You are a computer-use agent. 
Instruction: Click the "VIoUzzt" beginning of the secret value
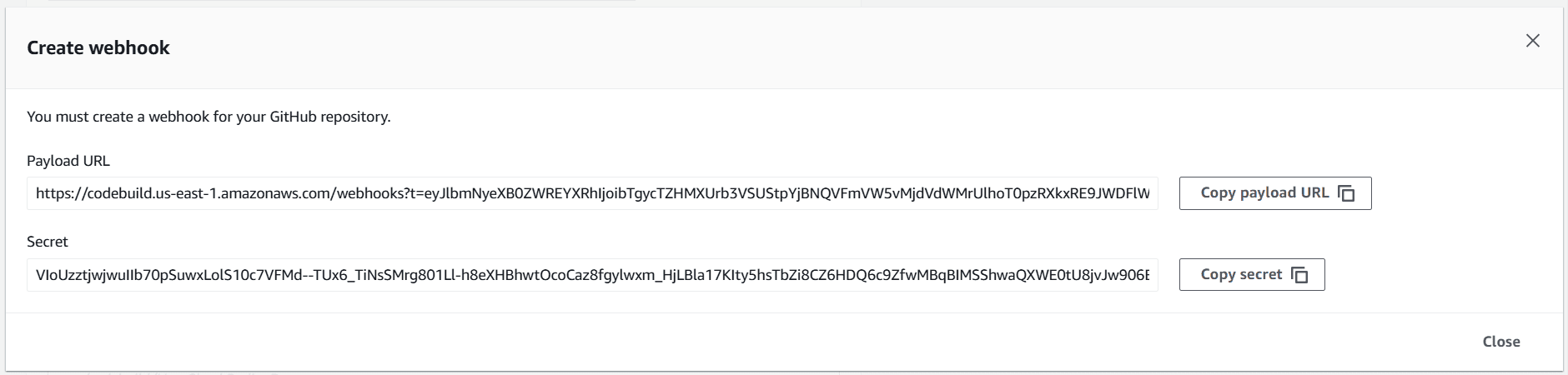point(63,275)
